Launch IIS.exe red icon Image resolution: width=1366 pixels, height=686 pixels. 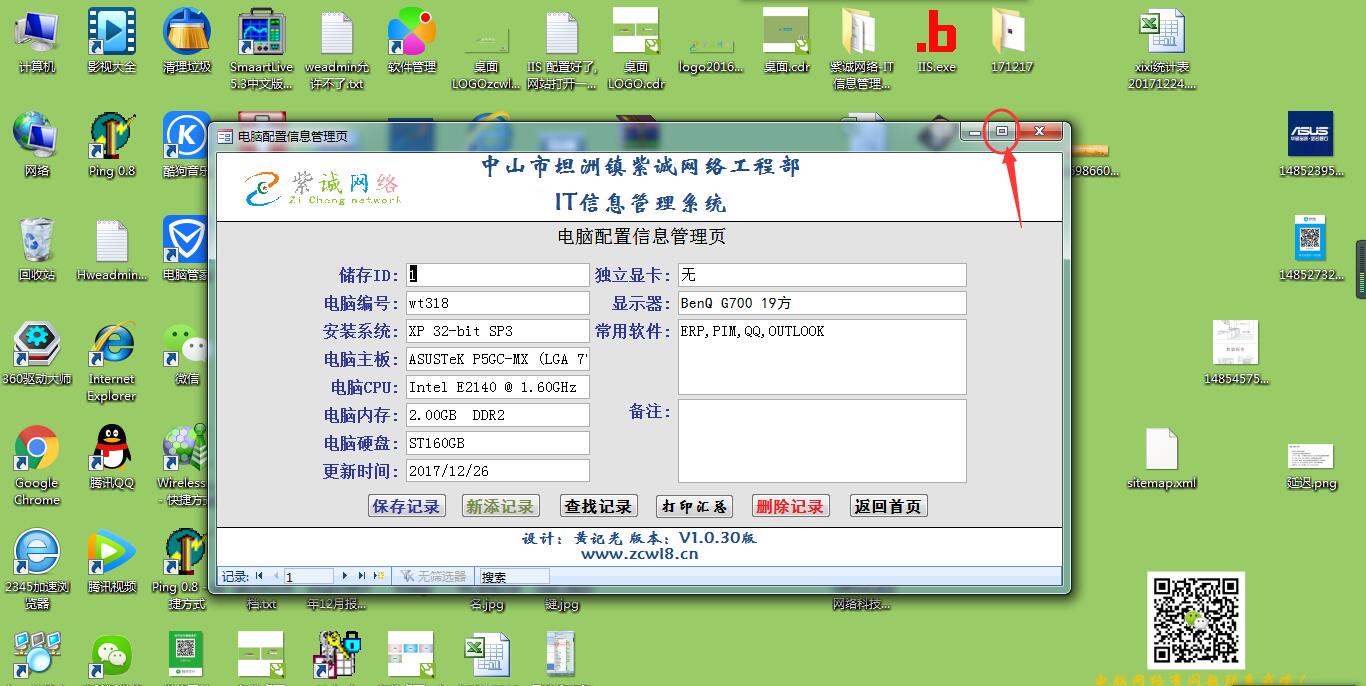(937, 41)
